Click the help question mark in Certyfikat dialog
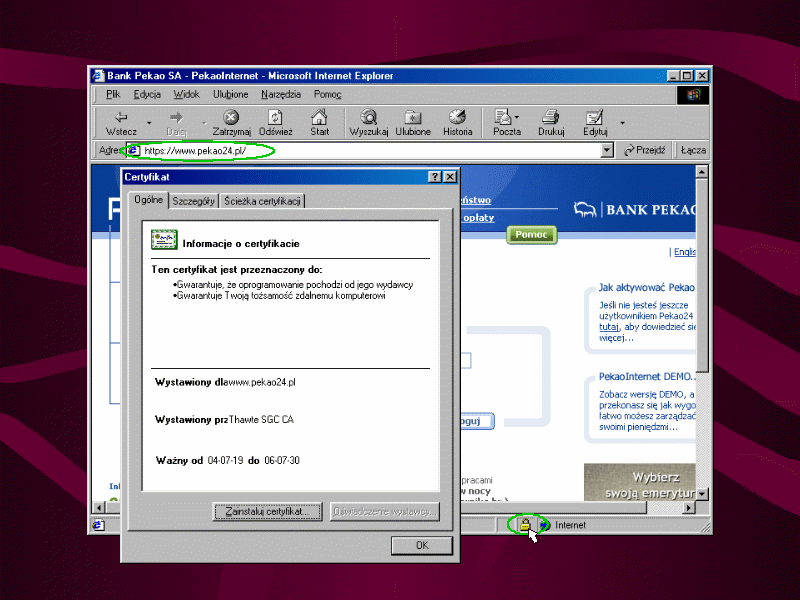800x600 pixels. point(434,177)
